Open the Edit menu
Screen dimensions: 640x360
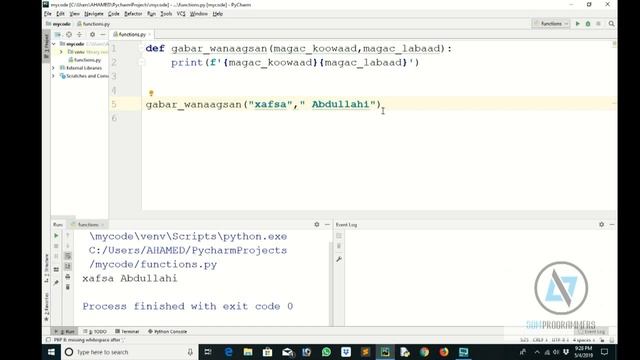60,14
